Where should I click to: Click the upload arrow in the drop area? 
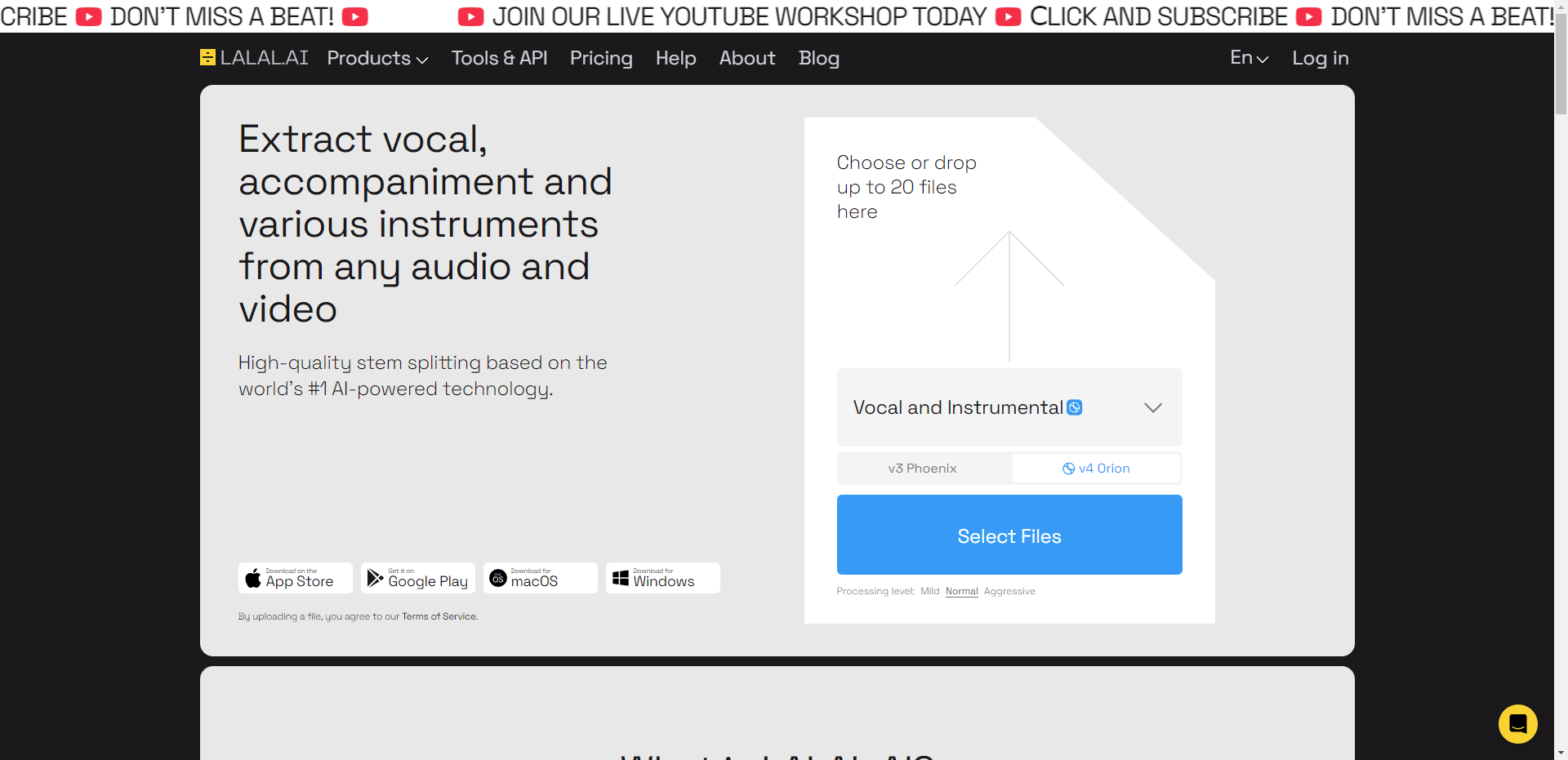(1009, 296)
